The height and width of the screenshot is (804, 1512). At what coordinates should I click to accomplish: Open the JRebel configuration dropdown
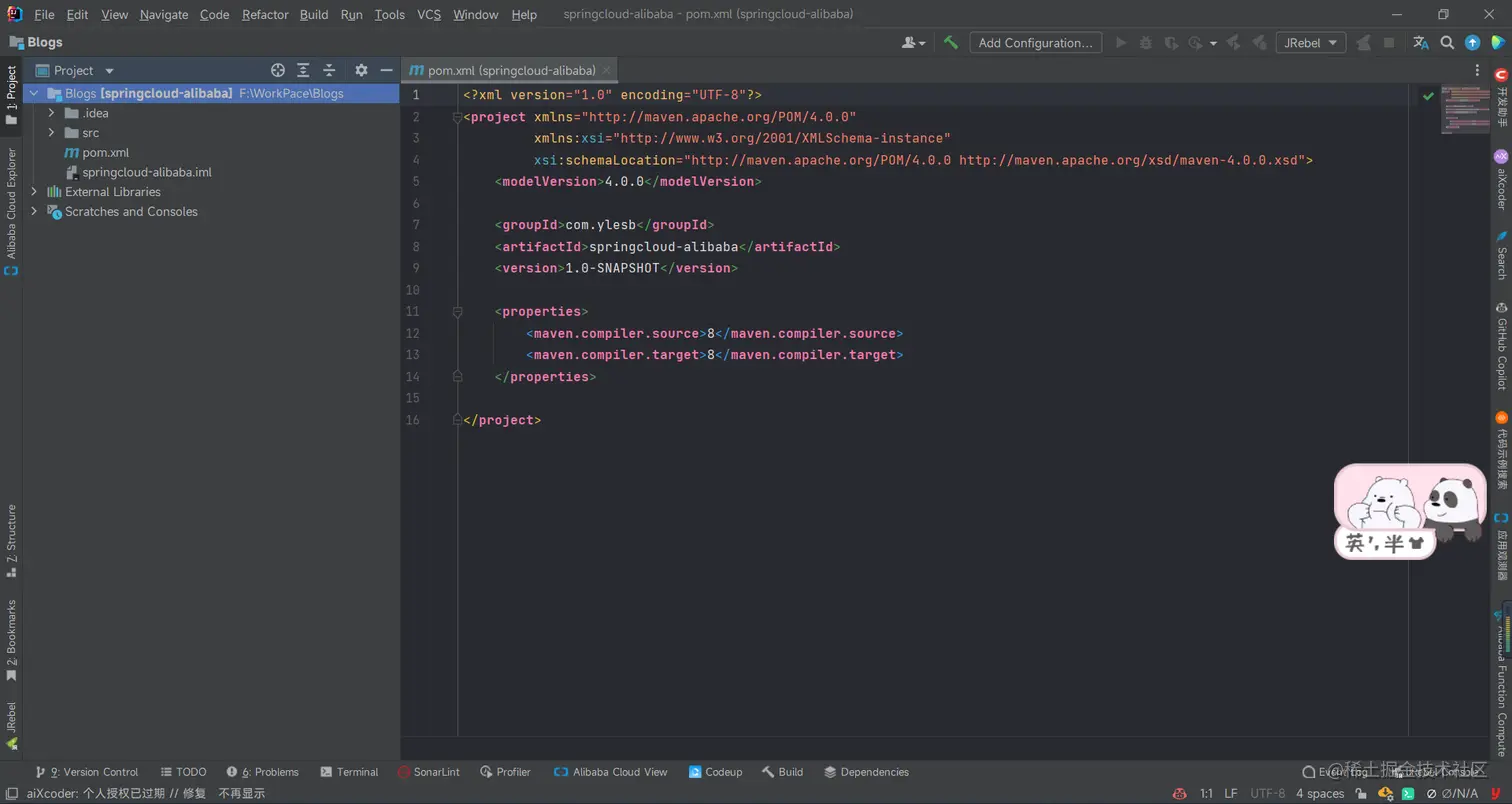(1311, 43)
